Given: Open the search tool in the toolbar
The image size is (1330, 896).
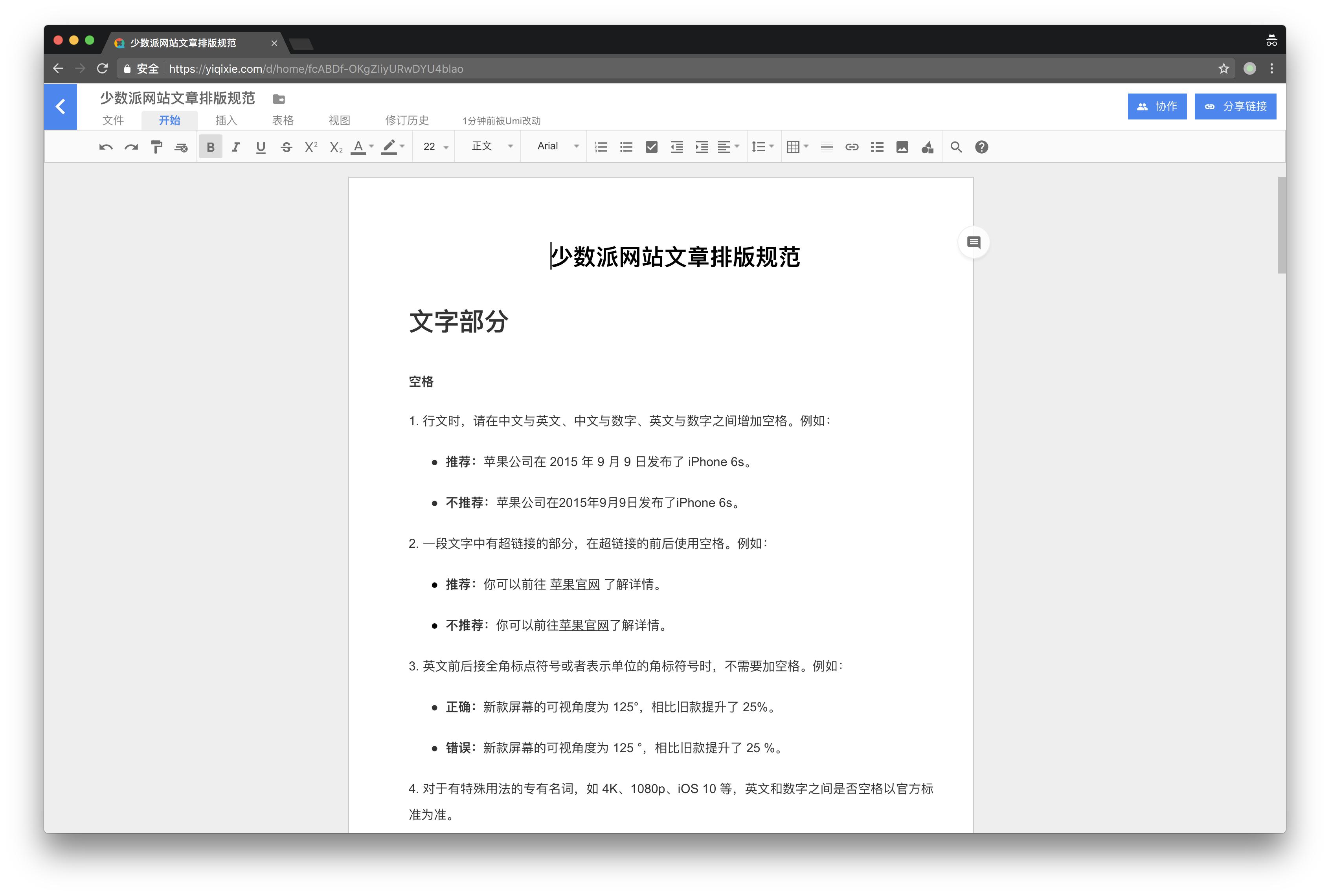Looking at the screenshot, I should (x=955, y=147).
